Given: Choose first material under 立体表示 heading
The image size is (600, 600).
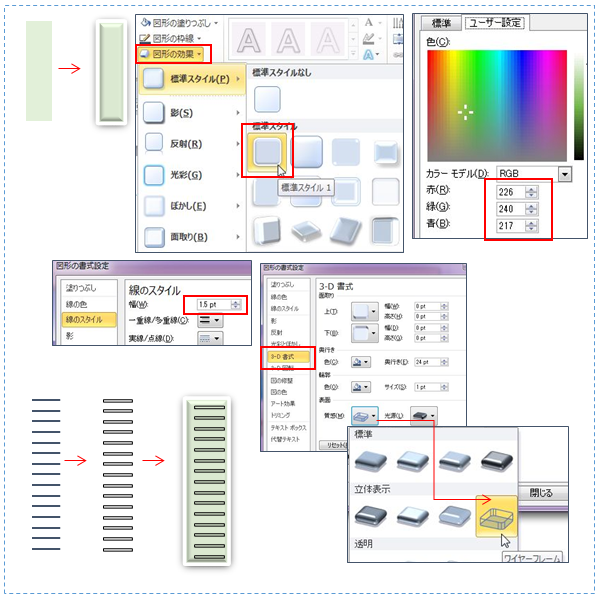Looking at the screenshot, I should tap(370, 515).
